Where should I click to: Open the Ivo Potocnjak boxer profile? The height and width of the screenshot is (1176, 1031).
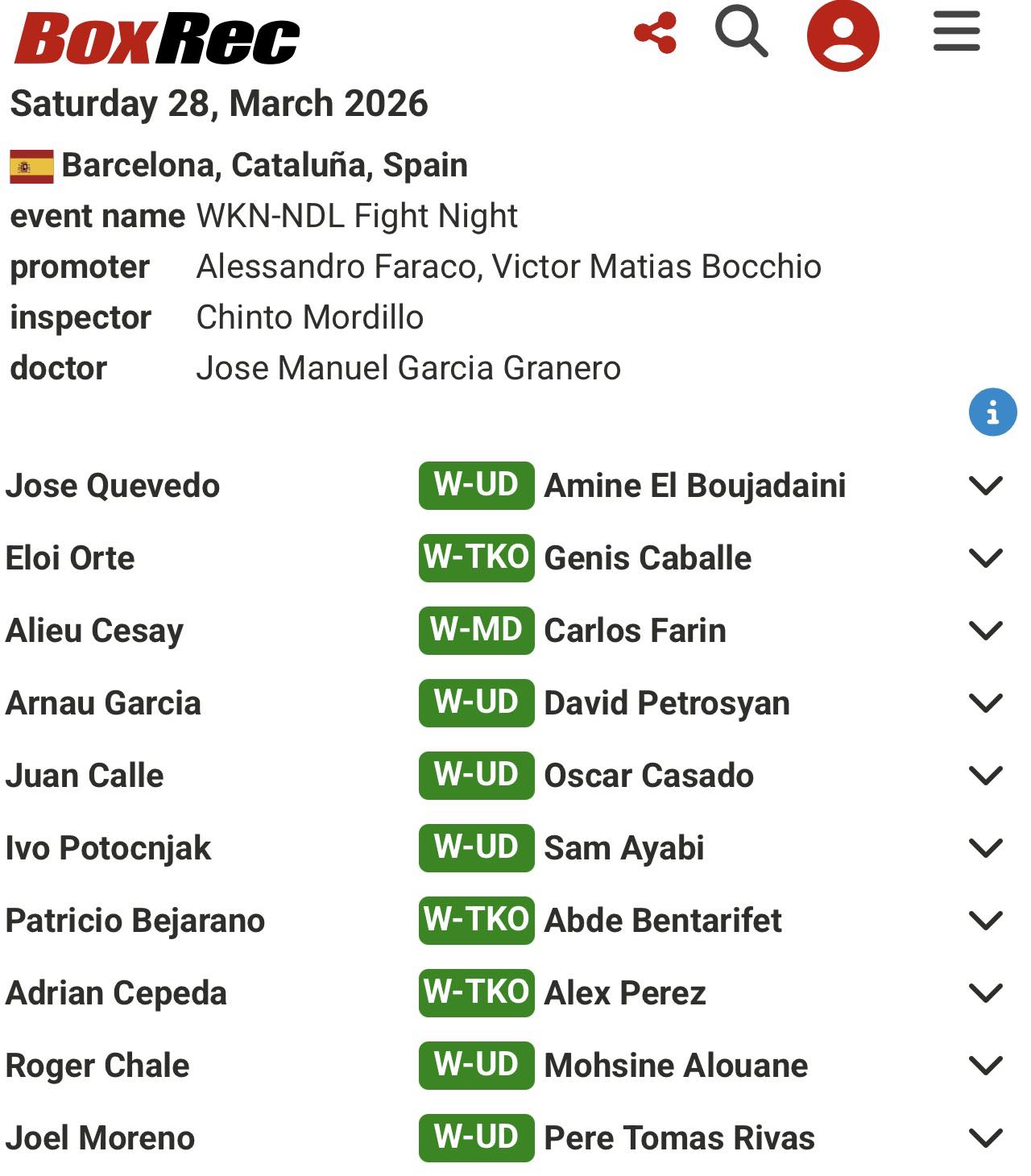pos(108,848)
